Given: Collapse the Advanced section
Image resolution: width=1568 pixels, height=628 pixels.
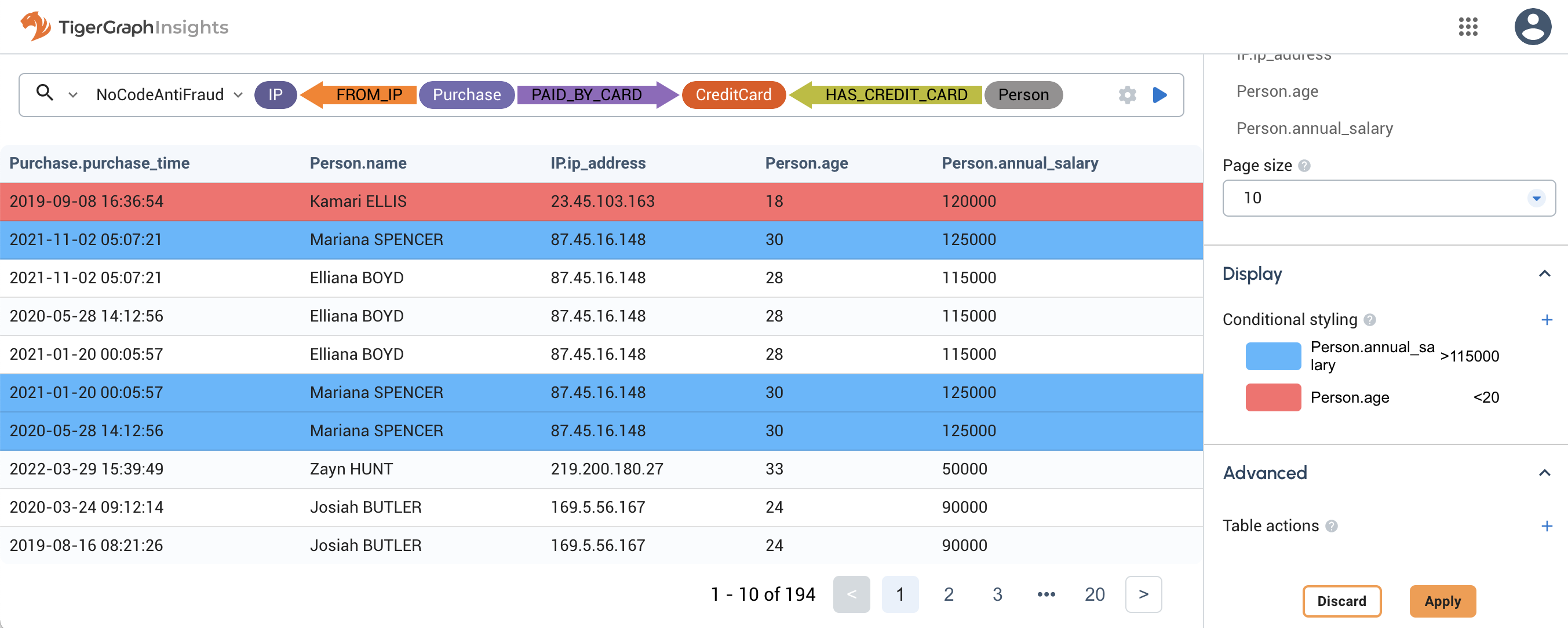Looking at the screenshot, I should (1544, 473).
